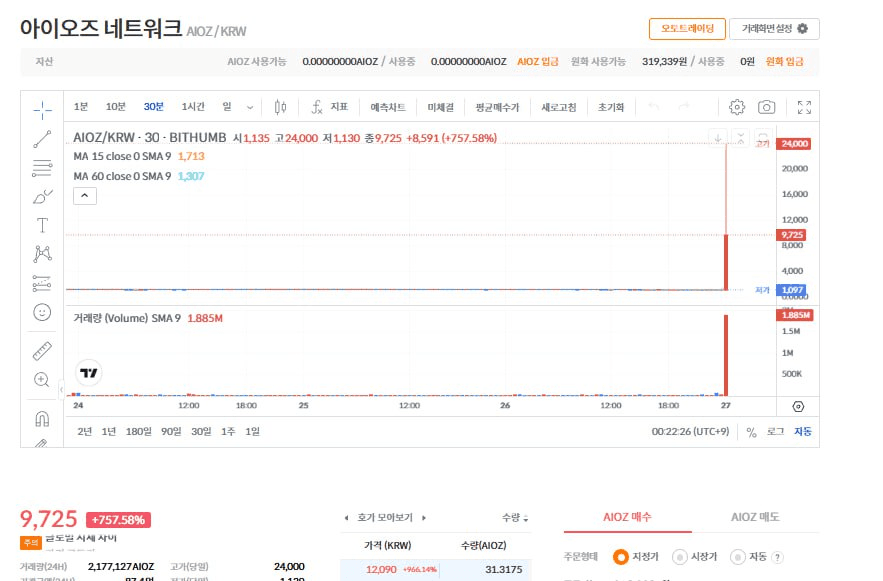Expand the interval dropdown chevron after 일
The width and height of the screenshot is (883, 581).
point(250,107)
